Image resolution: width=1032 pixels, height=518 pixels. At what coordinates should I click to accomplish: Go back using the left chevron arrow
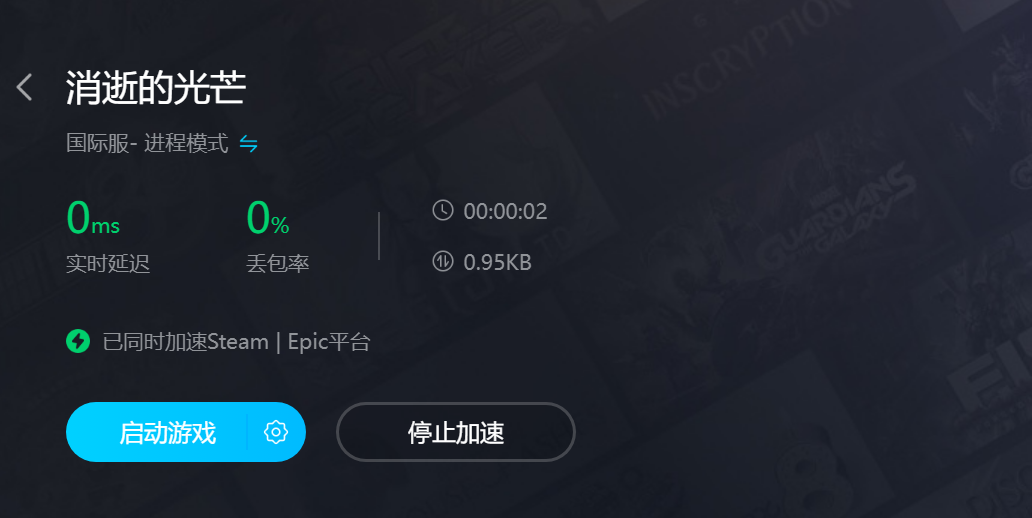[x=24, y=87]
